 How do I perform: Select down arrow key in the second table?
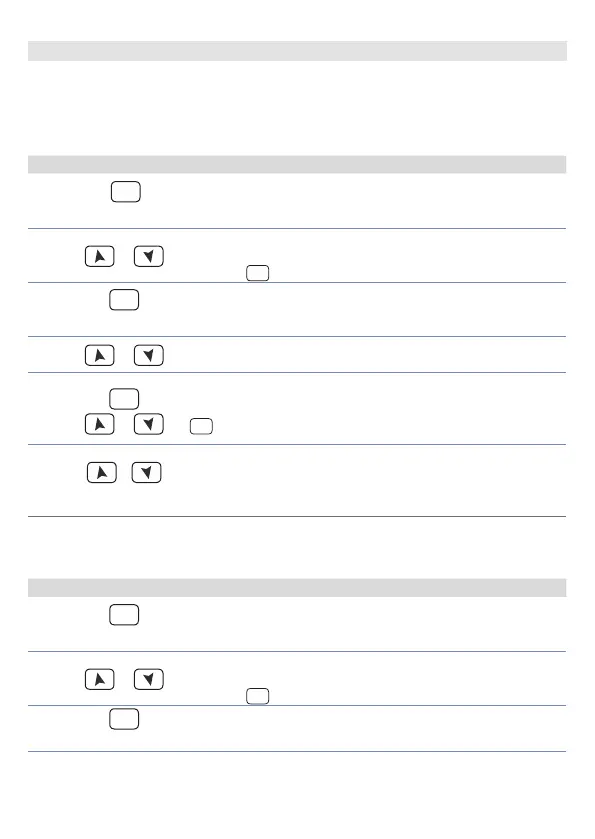149,679
